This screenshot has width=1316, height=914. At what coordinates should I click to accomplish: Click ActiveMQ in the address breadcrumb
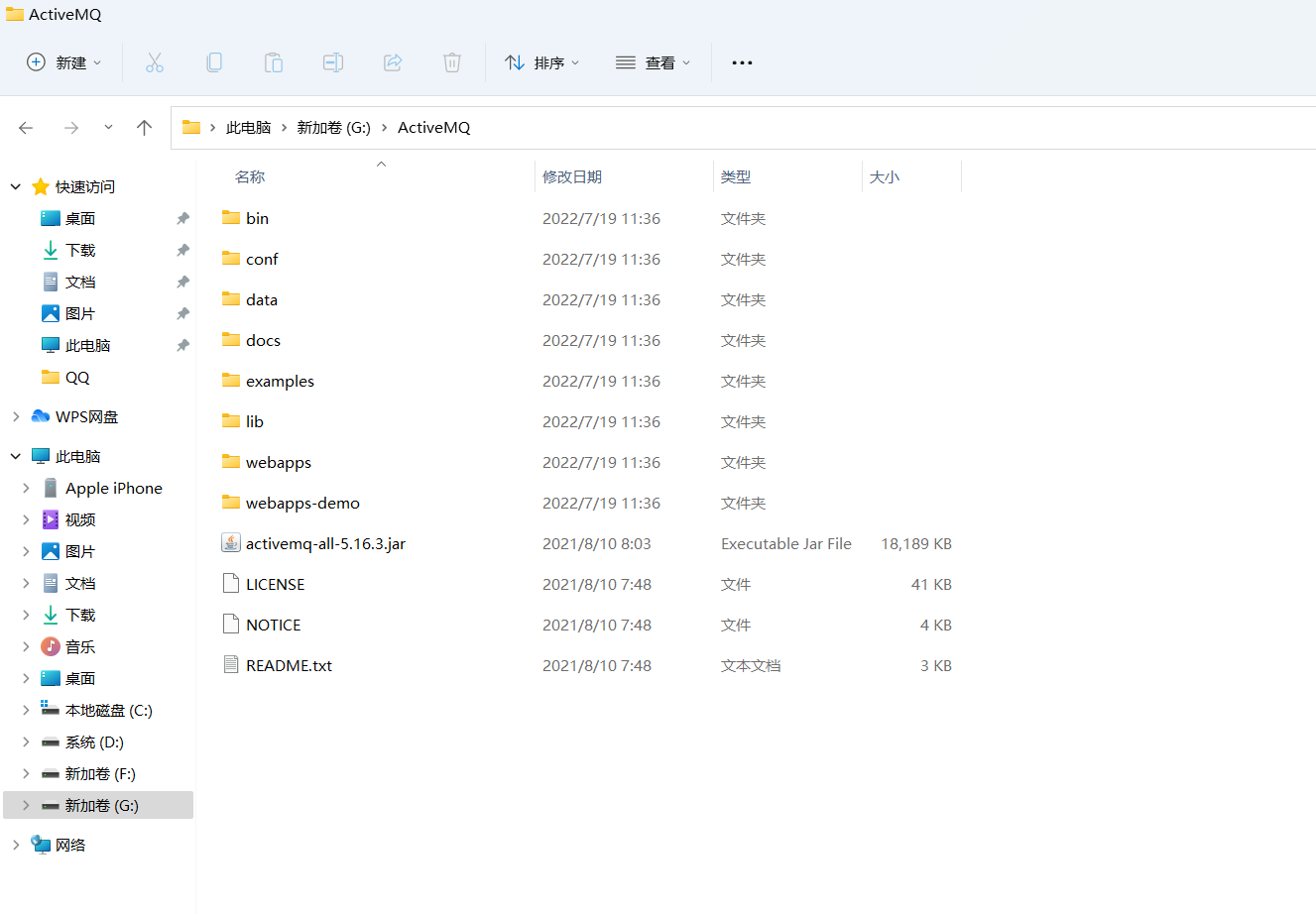point(433,128)
